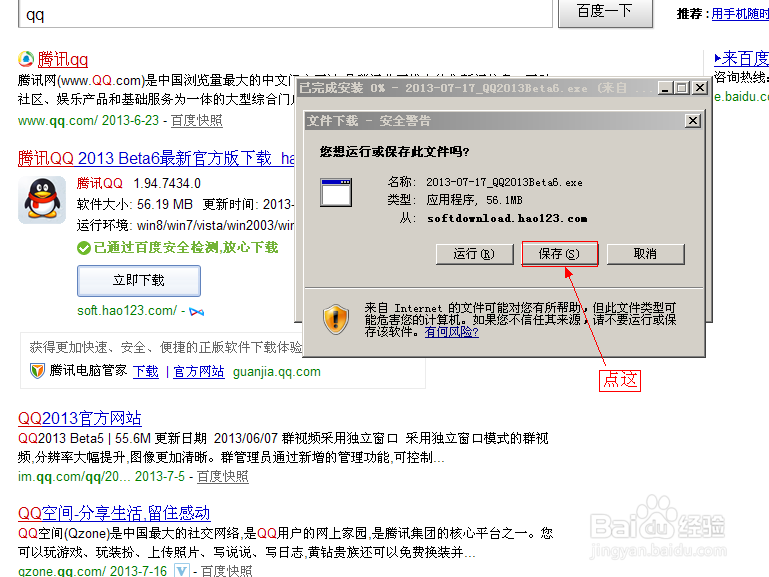The width and height of the screenshot is (769, 577).
Task: Click the application file icon in dialog
Action: tap(336, 193)
